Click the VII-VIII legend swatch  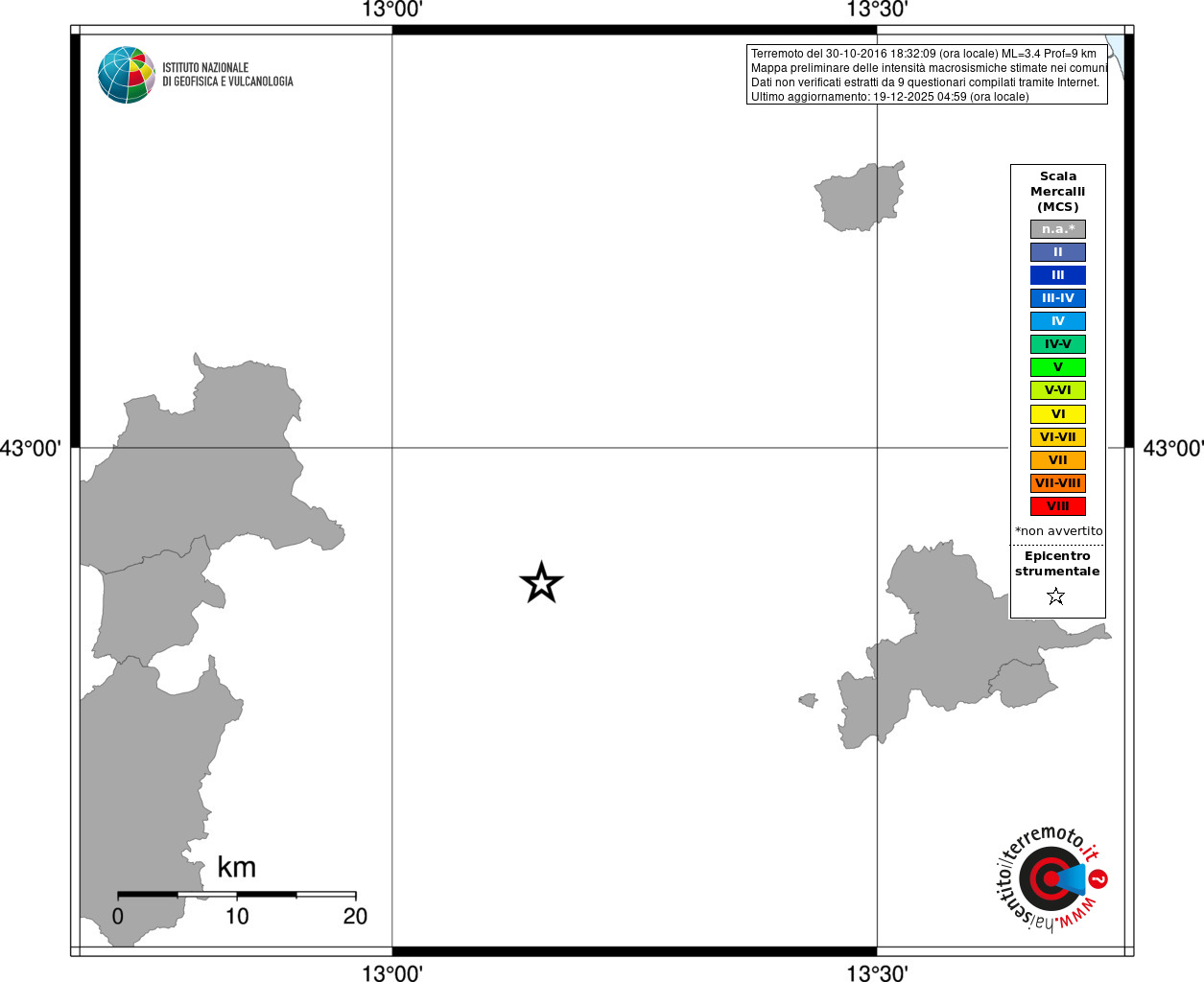click(x=1058, y=483)
